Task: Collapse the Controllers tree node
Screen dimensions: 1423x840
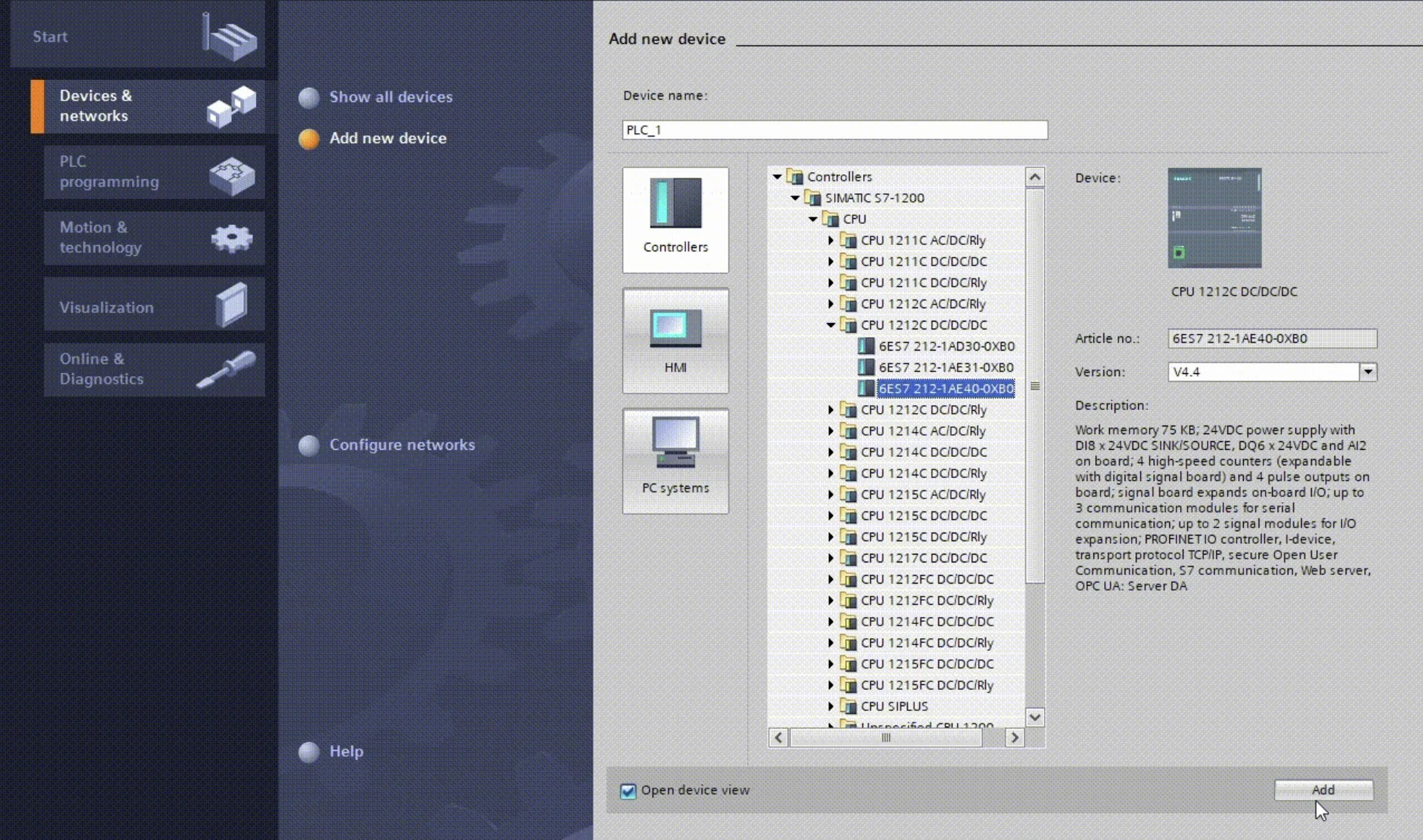Action: click(777, 176)
